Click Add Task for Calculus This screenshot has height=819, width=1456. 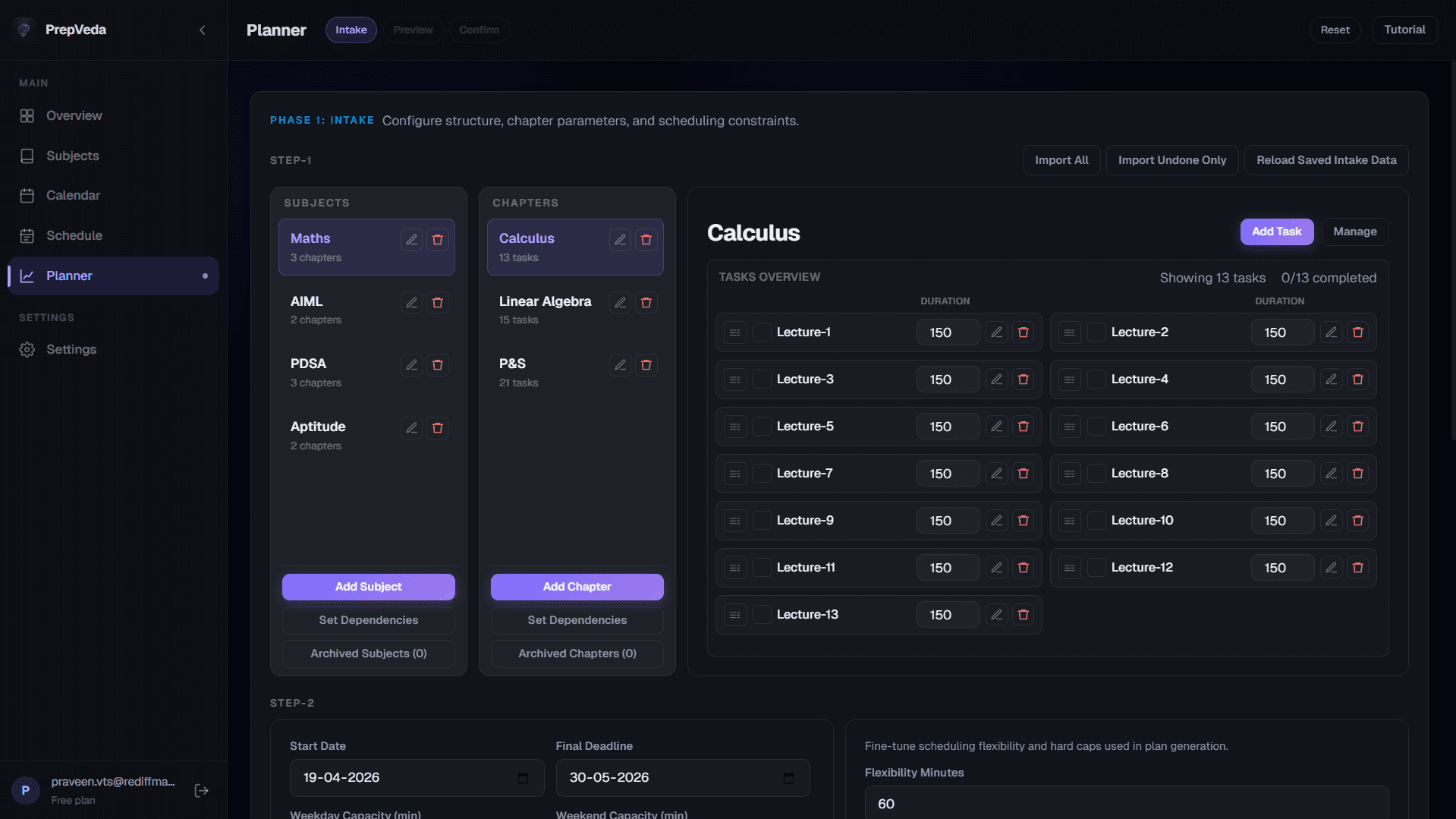[1277, 232]
